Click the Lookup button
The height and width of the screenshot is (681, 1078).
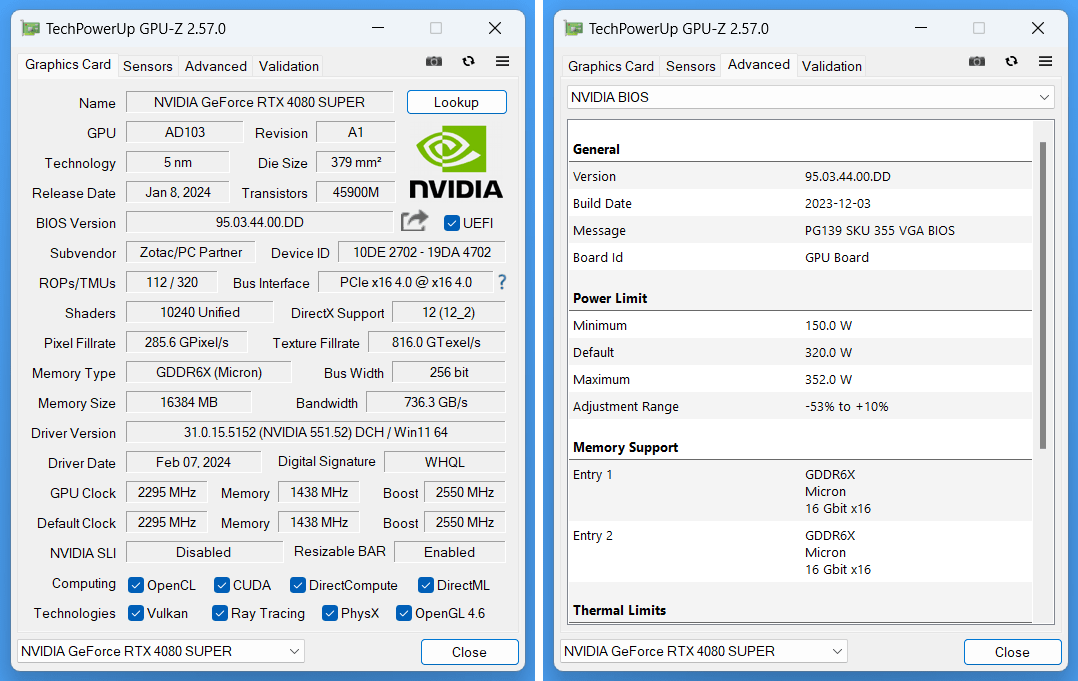click(456, 102)
